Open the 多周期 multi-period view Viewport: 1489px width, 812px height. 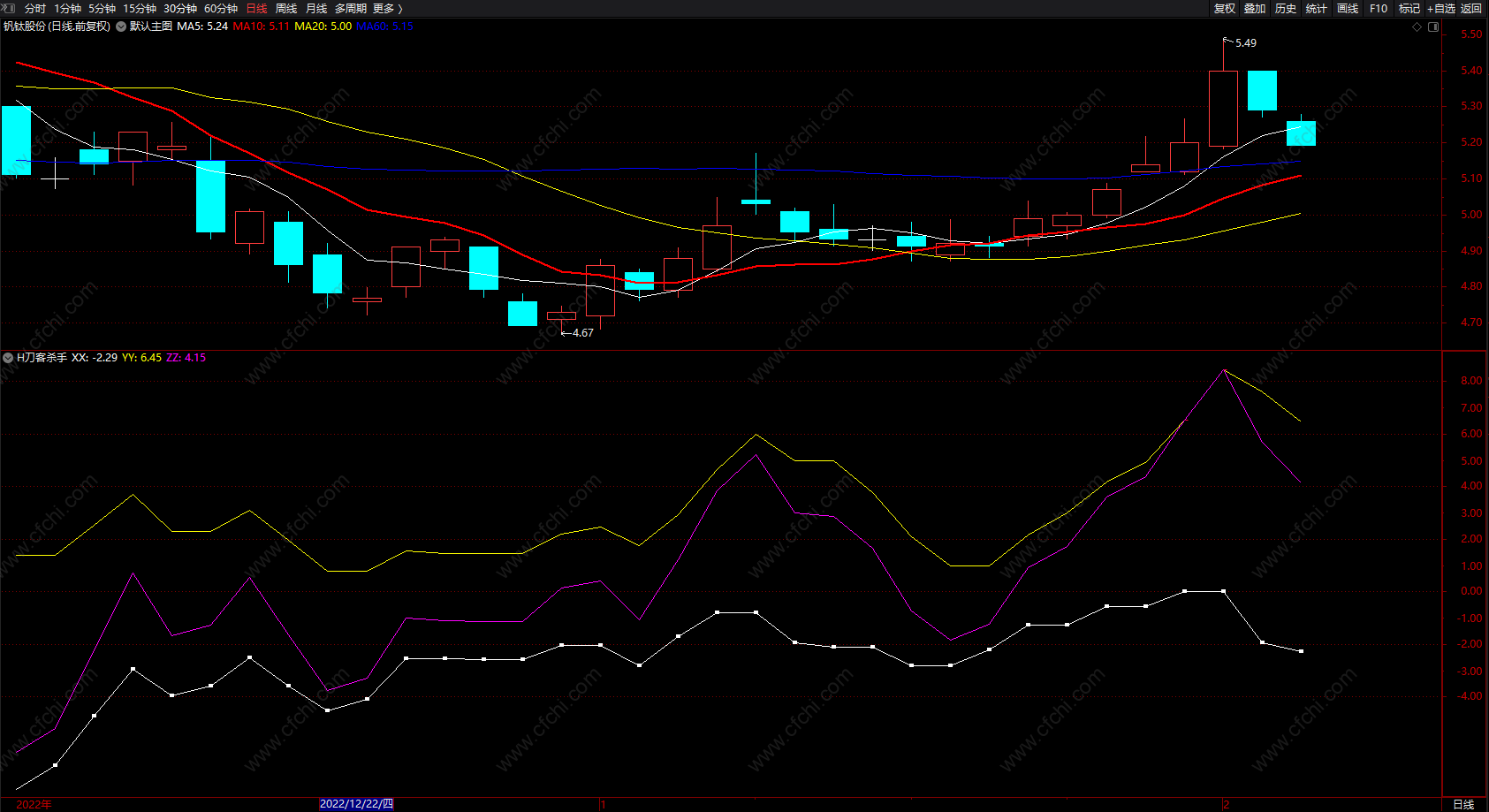(x=350, y=8)
